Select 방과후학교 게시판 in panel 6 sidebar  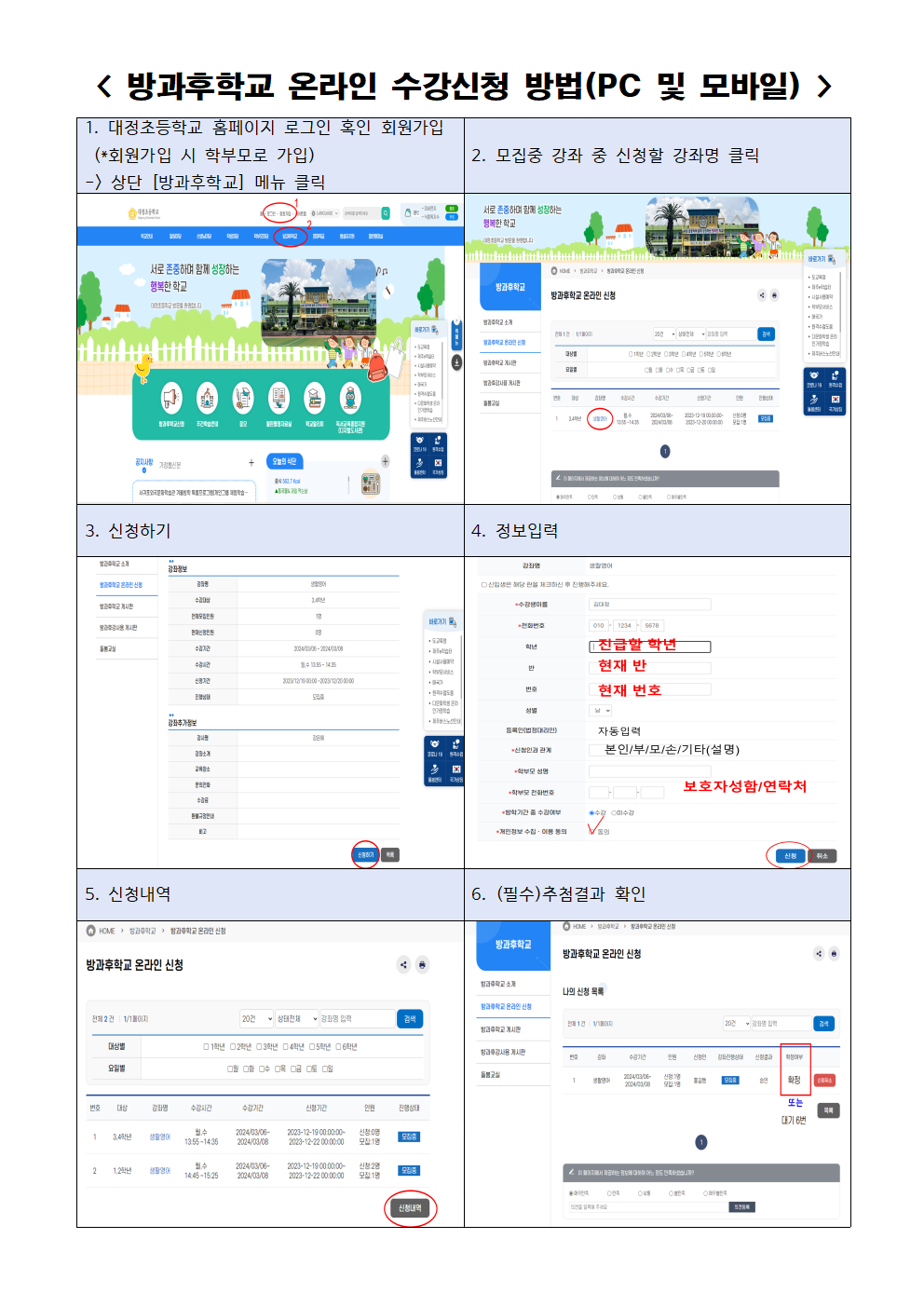click(501, 1029)
